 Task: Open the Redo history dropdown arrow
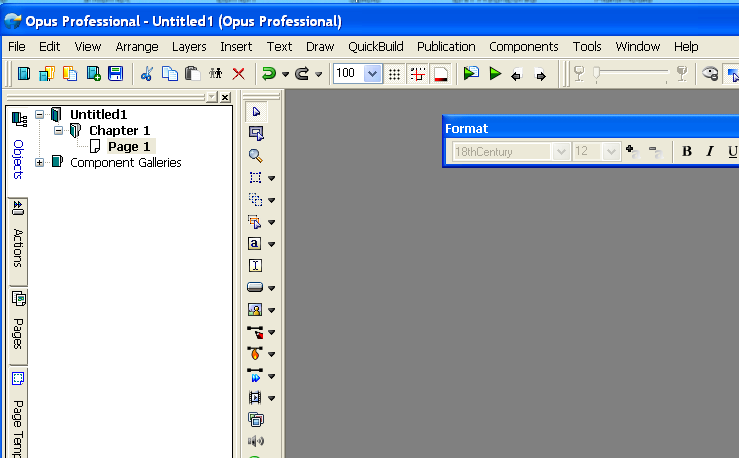click(319, 74)
